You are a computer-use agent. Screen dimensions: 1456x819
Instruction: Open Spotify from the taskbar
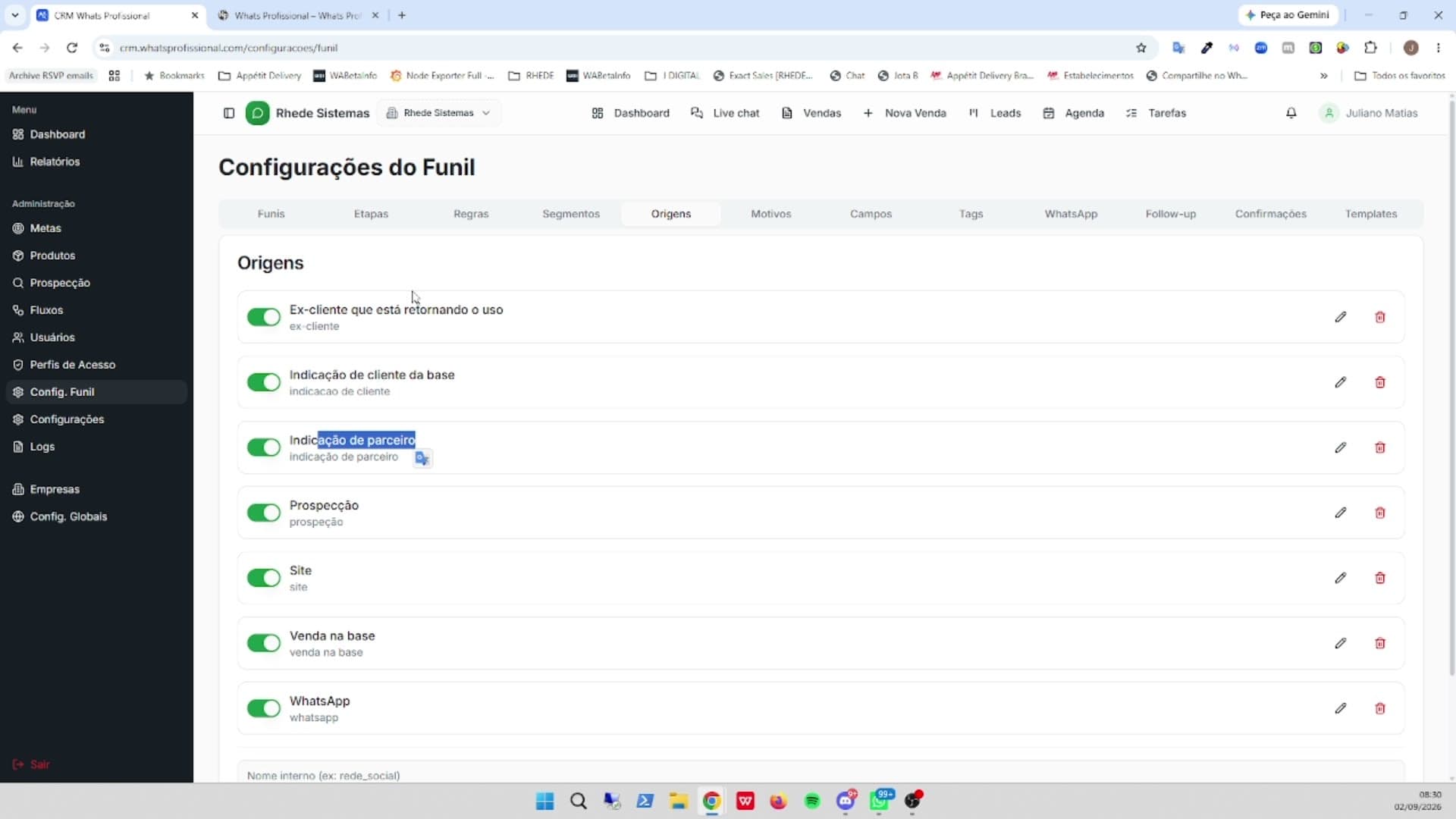click(x=812, y=801)
